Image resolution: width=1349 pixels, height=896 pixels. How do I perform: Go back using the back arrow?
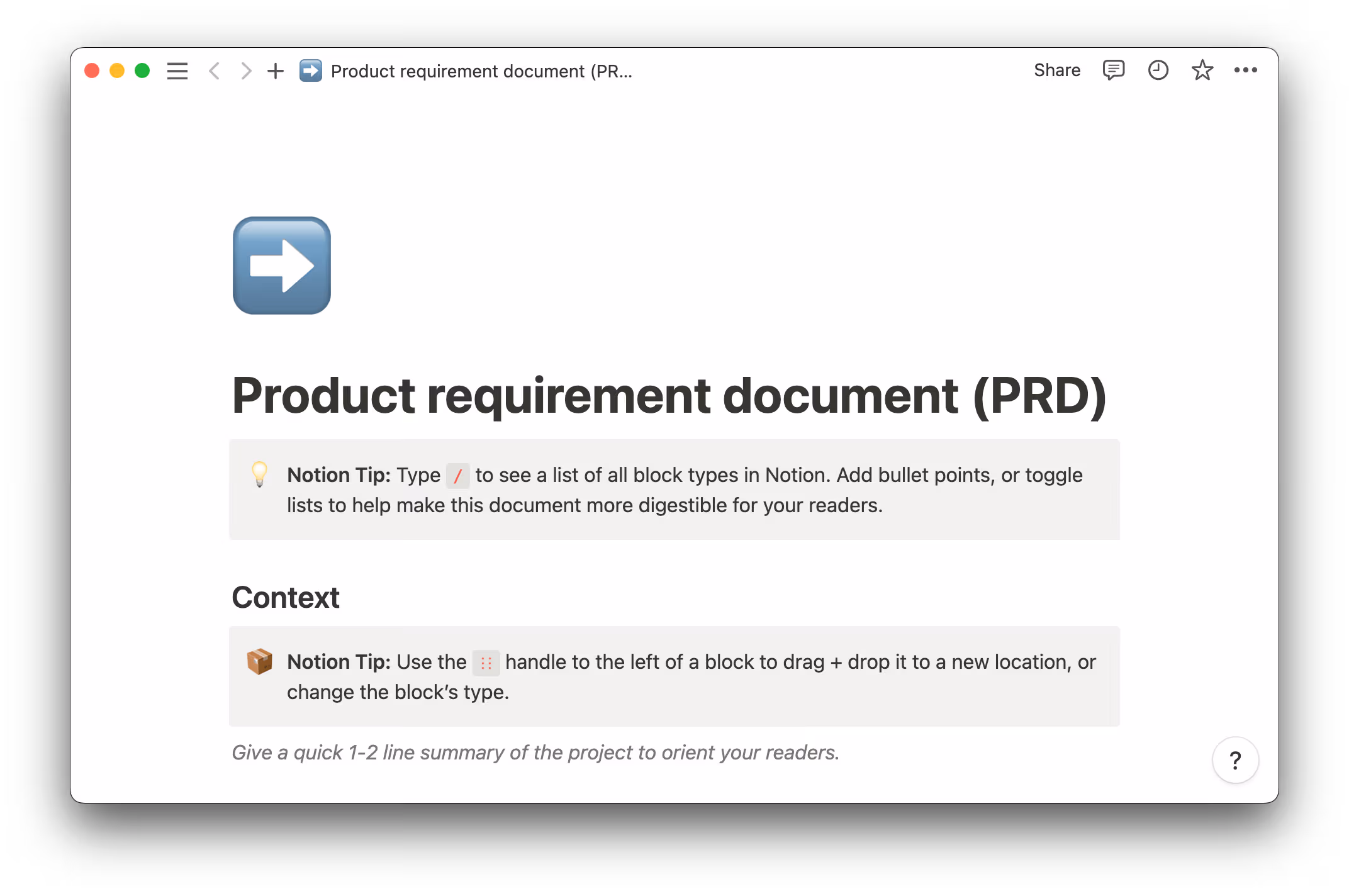click(215, 70)
